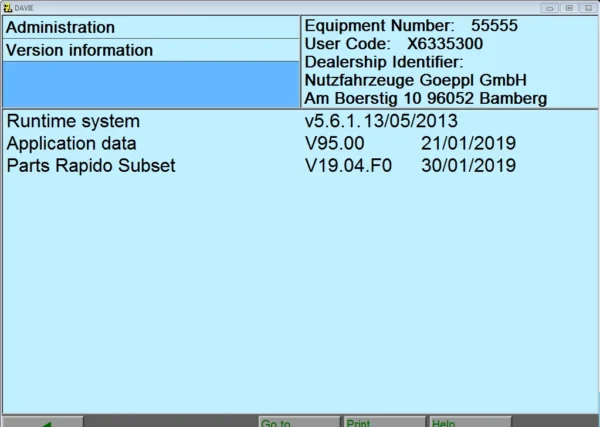Maximize the DAVIE window
Screen dimensions: 600x427
point(569,8)
